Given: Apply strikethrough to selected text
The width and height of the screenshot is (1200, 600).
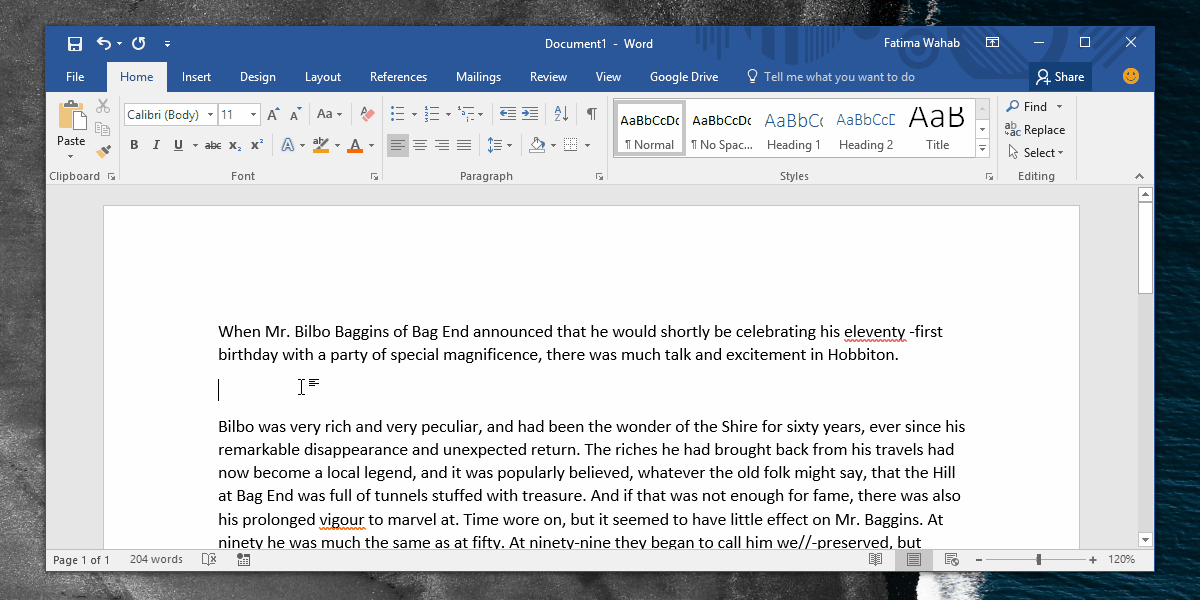Looking at the screenshot, I should click(212, 145).
